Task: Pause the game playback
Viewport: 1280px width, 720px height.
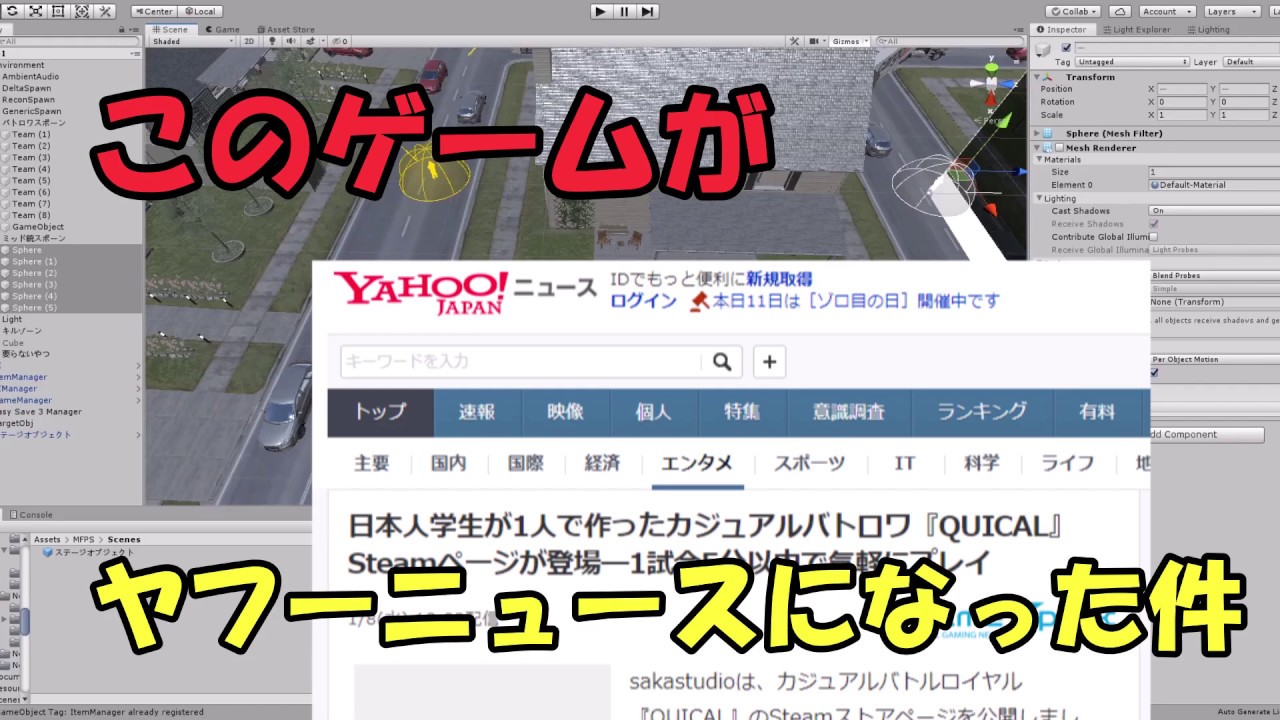Action: coord(624,11)
